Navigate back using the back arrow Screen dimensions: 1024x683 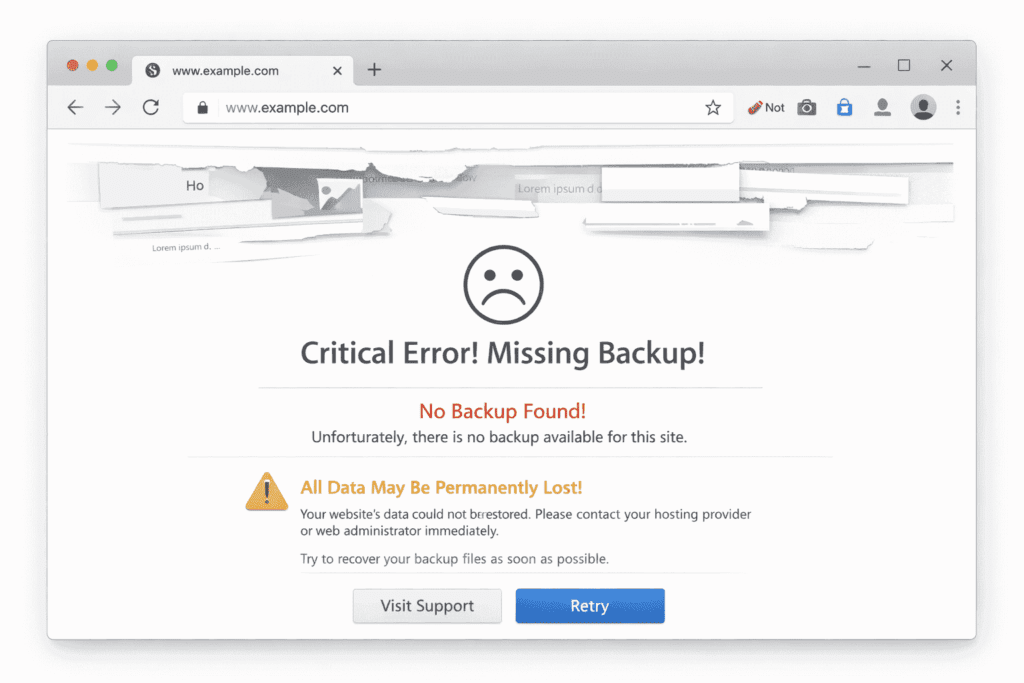point(75,107)
